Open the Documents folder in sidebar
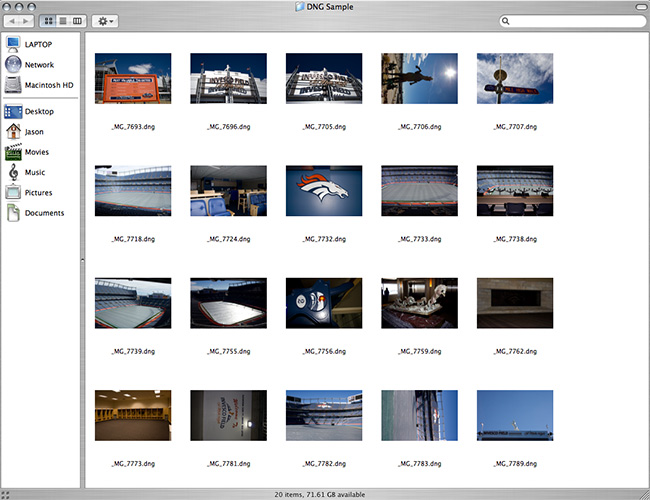The width and height of the screenshot is (650, 500). click(44, 213)
